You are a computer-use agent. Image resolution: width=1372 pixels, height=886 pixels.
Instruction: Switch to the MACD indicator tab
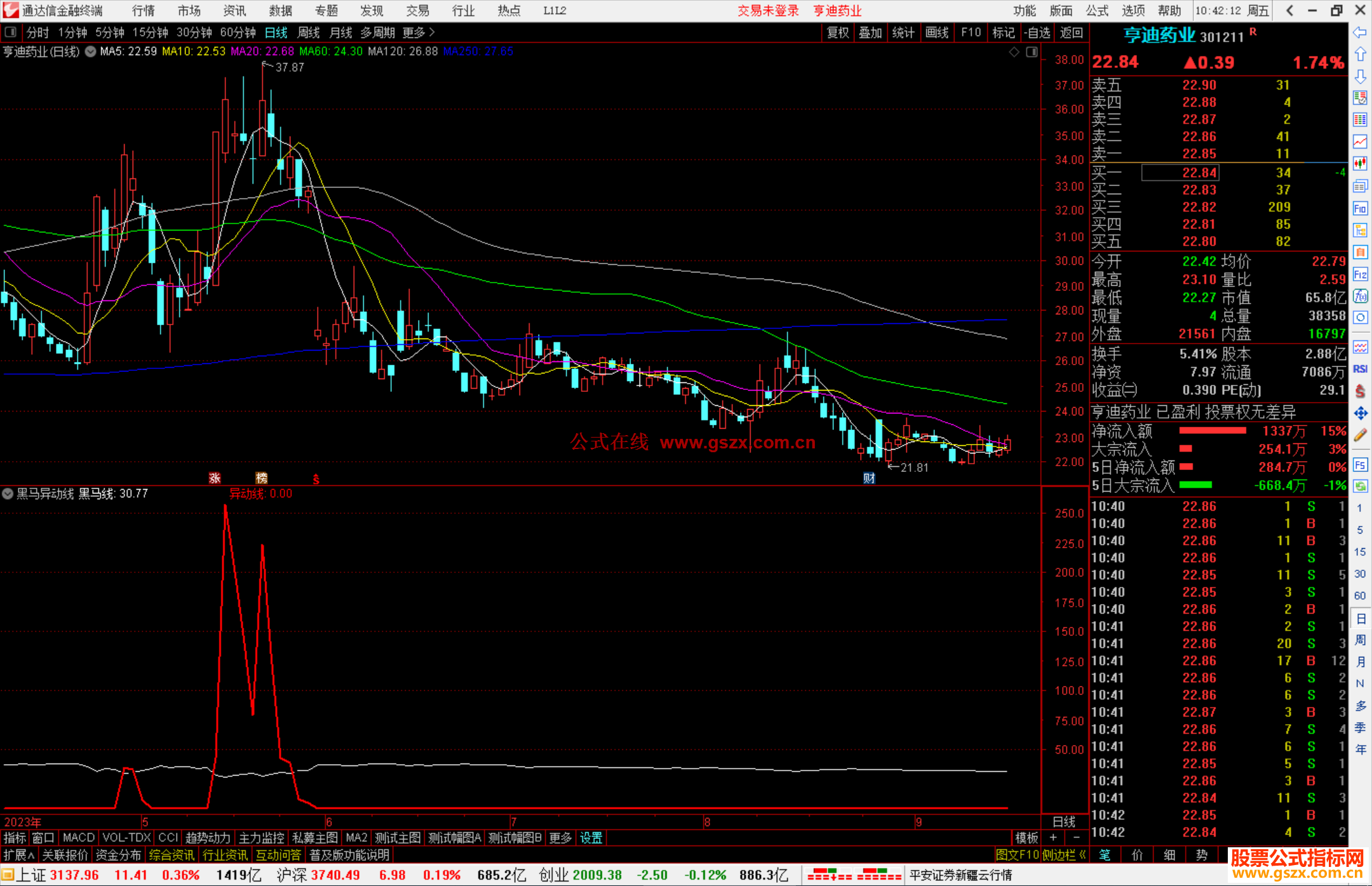(78, 838)
